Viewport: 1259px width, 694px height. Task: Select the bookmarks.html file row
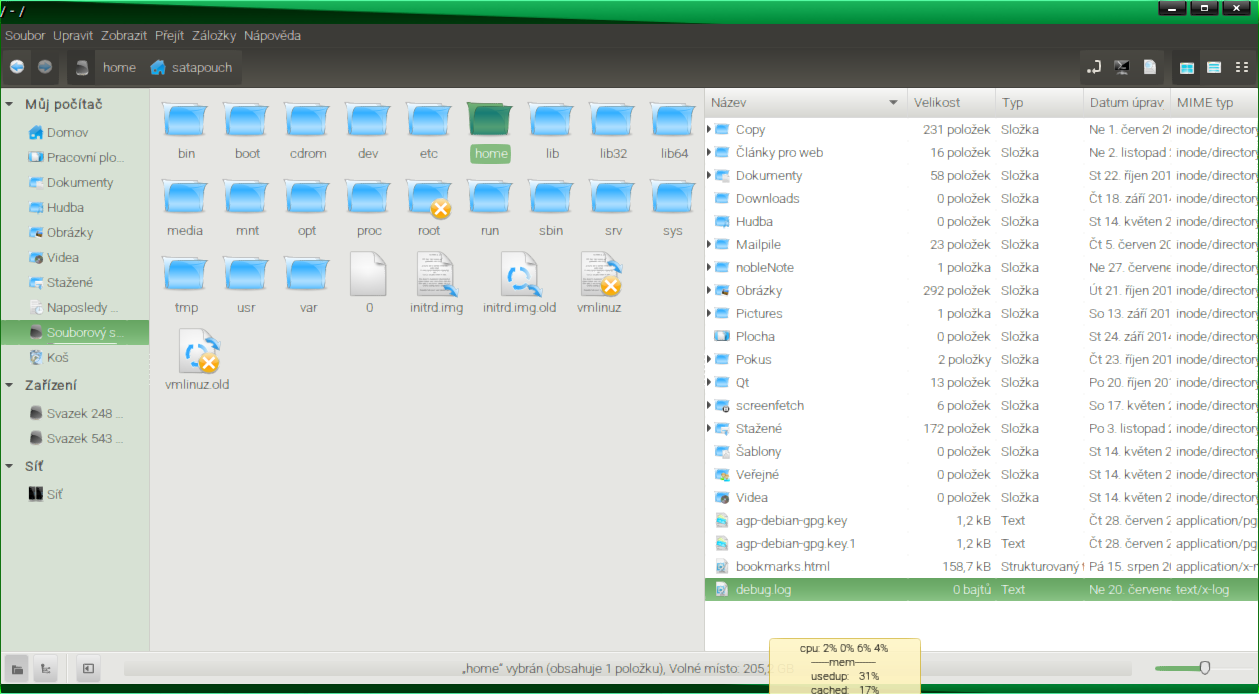click(982, 566)
